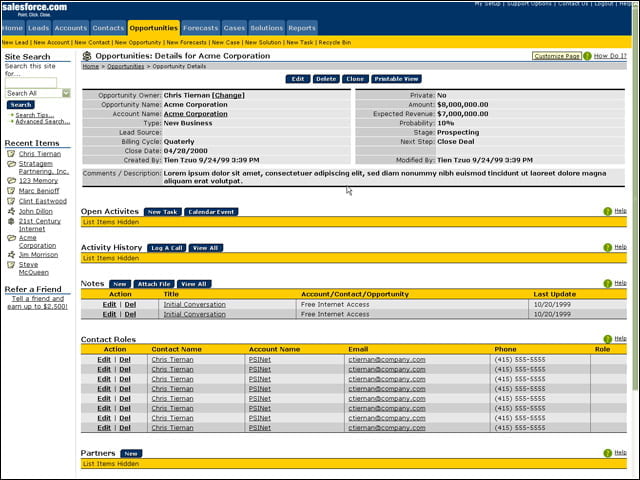This screenshot has height=480, width=640.
Task: Open the first Initial Conversation note
Action: (195, 304)
